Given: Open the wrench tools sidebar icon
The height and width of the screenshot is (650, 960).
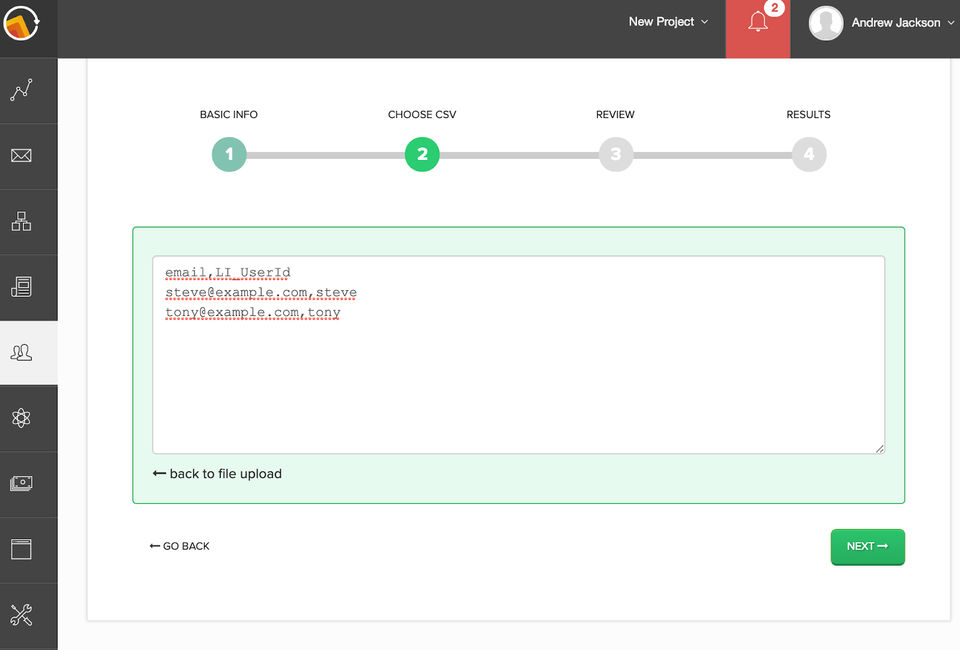Looking at the screenshot, I should tap(21, 615).
